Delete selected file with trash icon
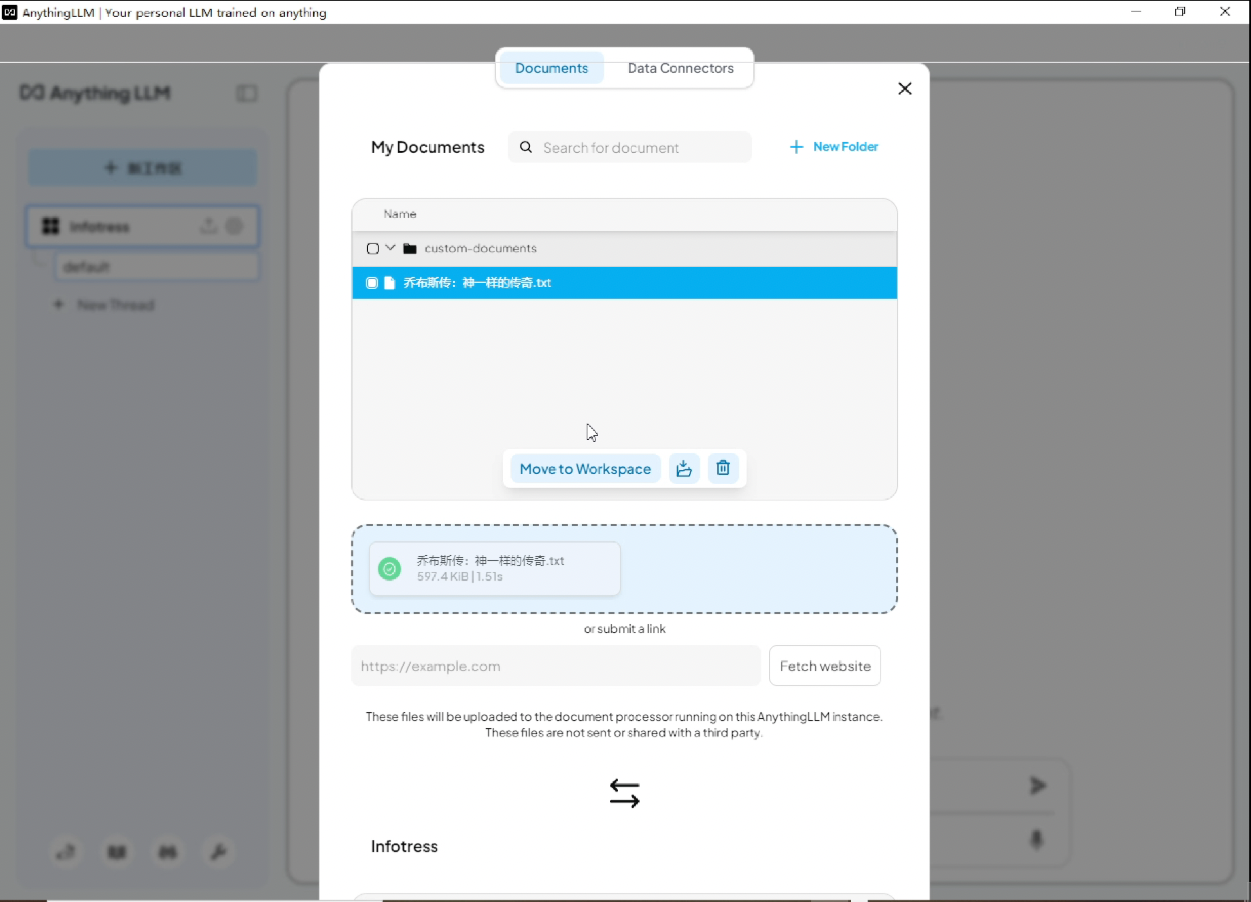Screen dimensions: 1251x902 tap(723, 468)
